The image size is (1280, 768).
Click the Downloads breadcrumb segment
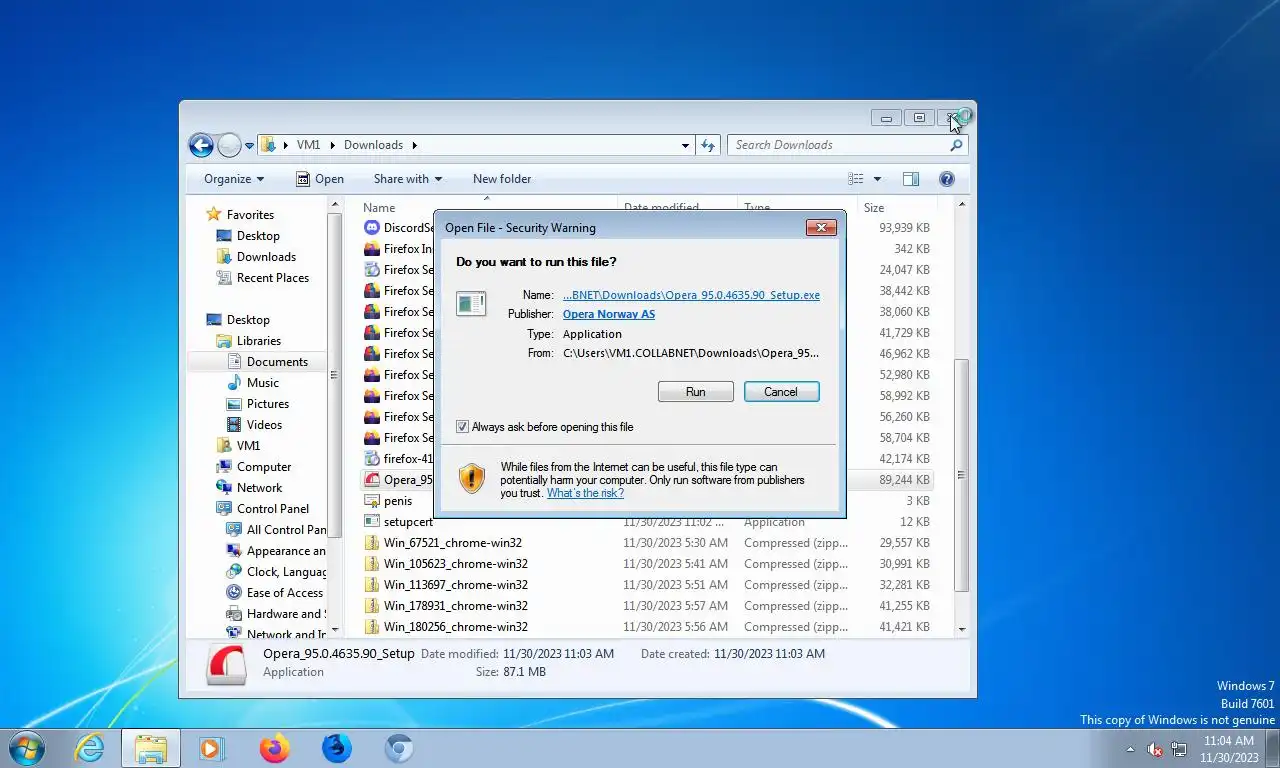(x=373, y=145)
